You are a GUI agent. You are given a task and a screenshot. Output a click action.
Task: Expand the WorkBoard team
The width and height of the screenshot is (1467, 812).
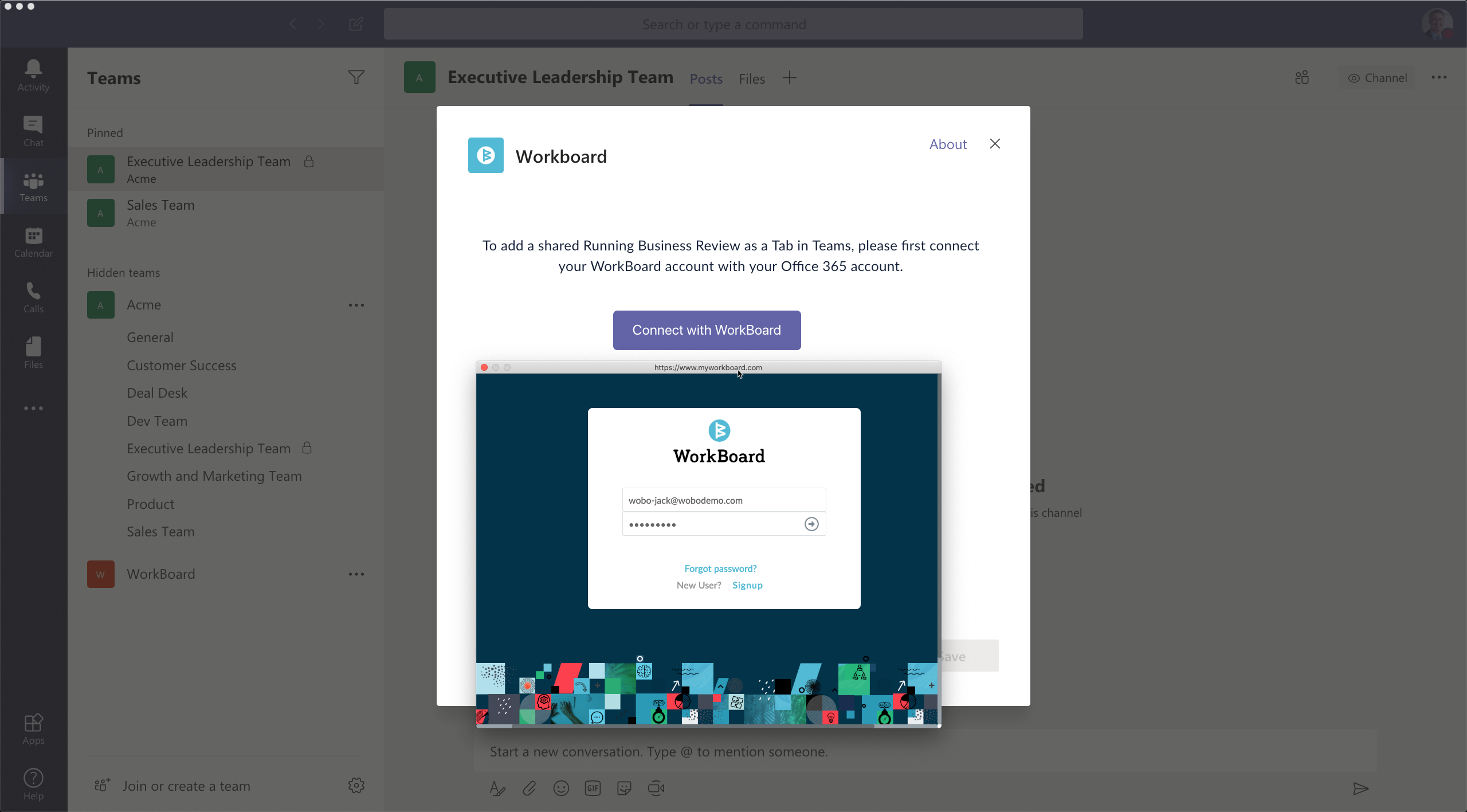[161, 574]
